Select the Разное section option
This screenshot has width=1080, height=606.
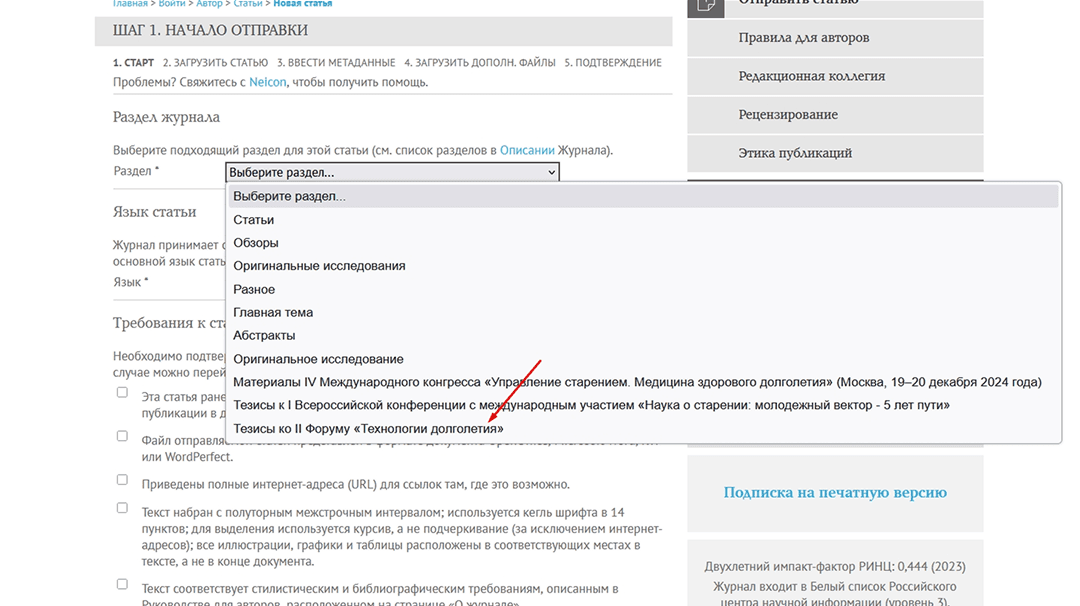pos(254,289)
